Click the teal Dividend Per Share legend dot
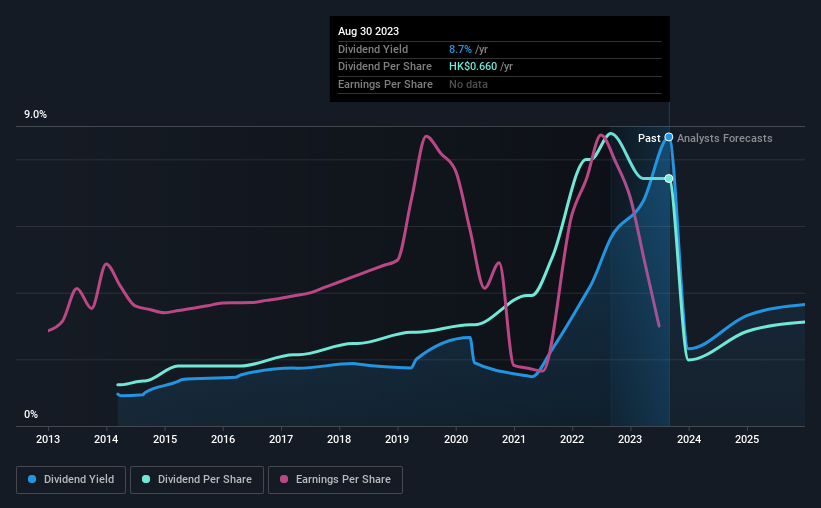This screenshot has width=821, height=508. (146, 479)
